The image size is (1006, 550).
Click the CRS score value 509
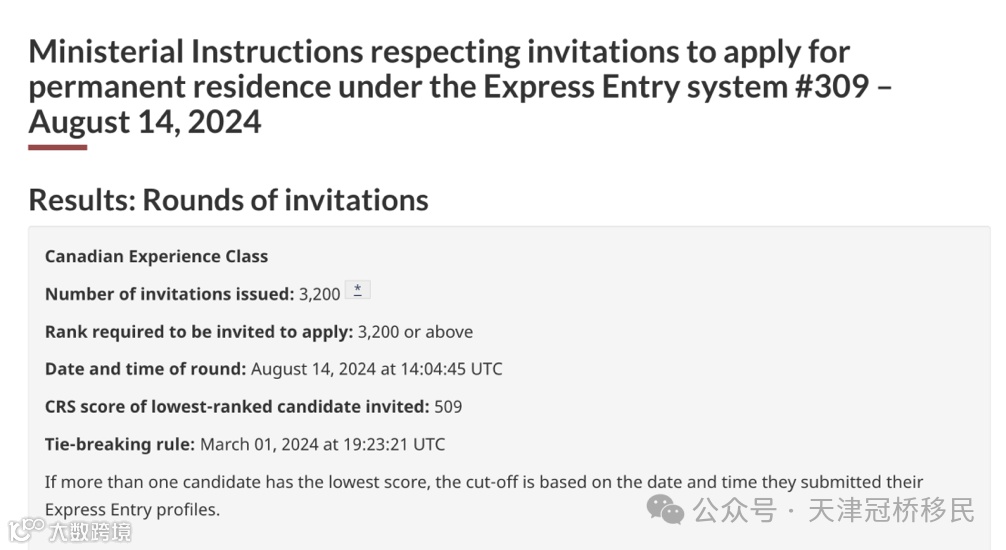click(x=448, y=407)
